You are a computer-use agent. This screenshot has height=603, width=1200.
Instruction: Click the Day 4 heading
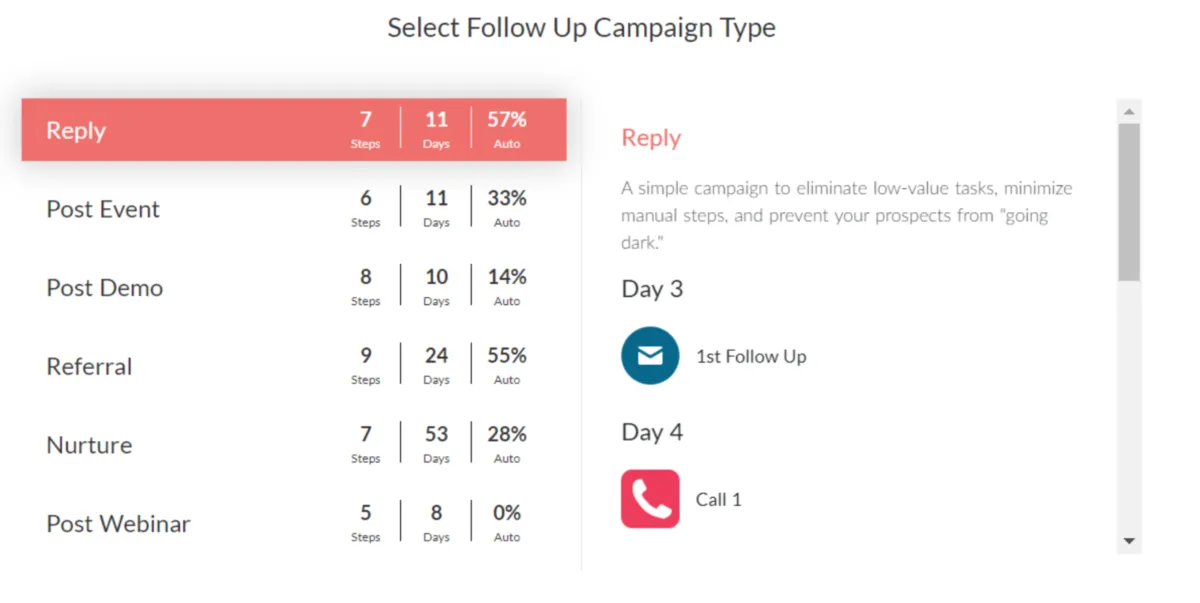pyautogui.click(x=652, y=432)
